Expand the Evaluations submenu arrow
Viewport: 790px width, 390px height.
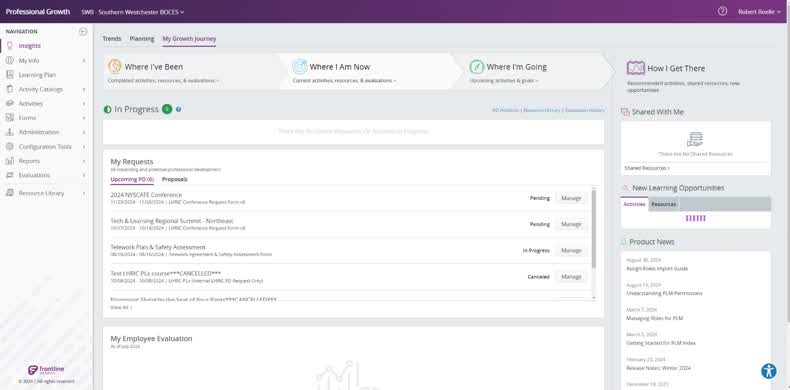pyautogui.click(x=84, y=175)
